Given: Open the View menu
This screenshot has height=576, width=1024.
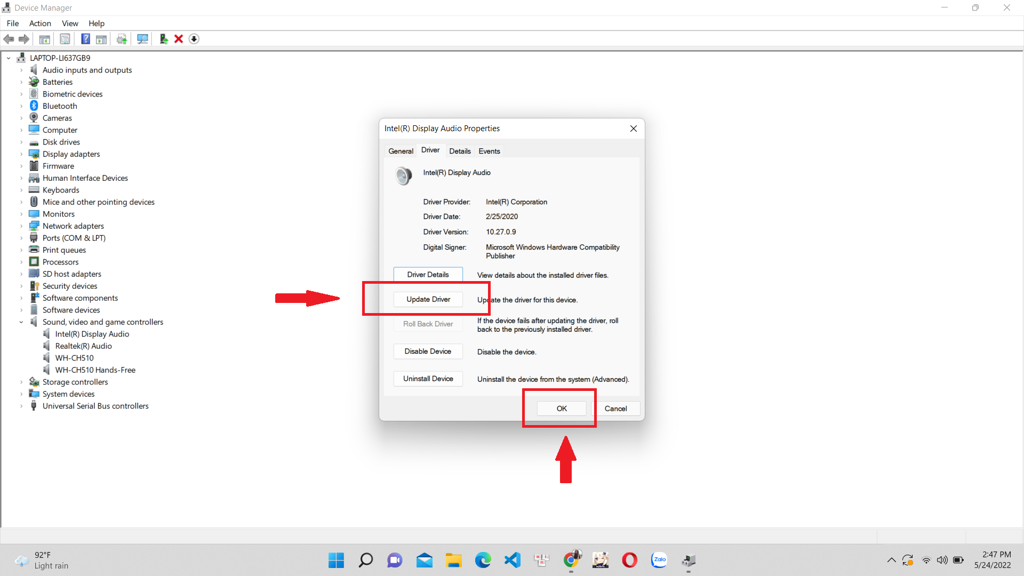Looking at the screenshot, I should pyautogui.click(x=70, y=24).
